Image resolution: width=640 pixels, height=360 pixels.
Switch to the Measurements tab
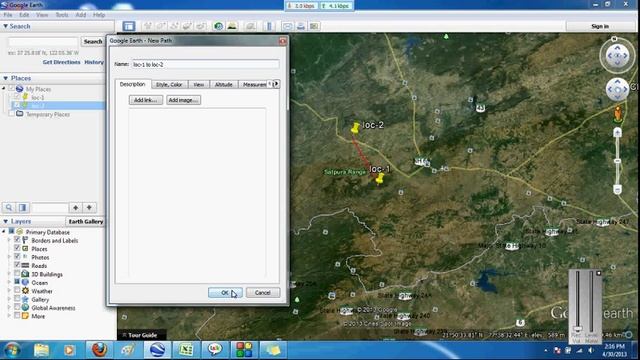[x=254, y=84]
